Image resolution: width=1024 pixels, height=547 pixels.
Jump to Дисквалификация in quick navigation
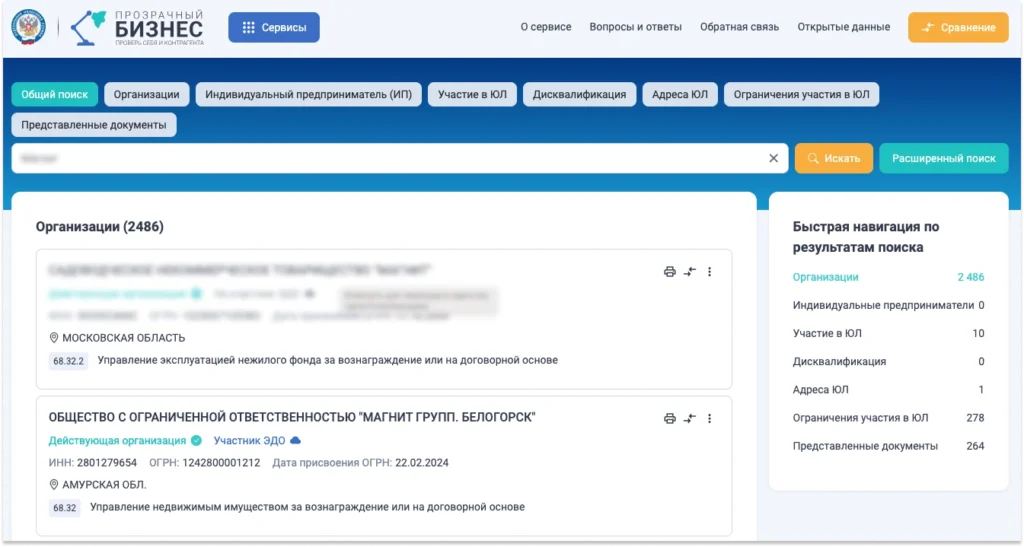point(839,362)
